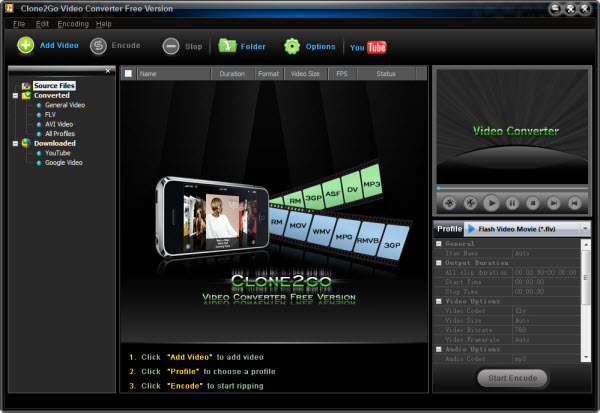Click the Converted folder icon
The width and height of the screenshot is (600, 413).
(x=26, y=95)
